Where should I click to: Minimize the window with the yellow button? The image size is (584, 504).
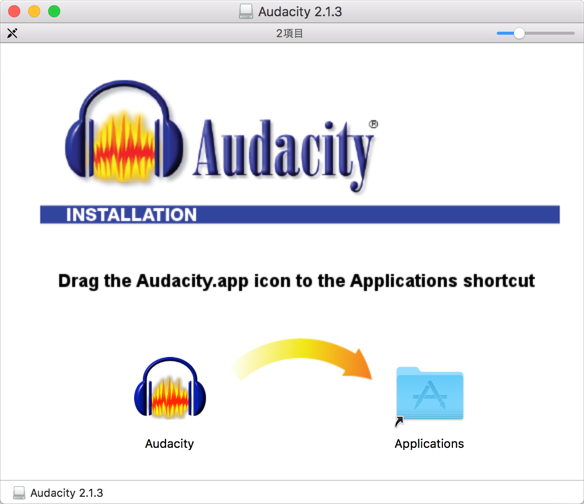(34, 11)
